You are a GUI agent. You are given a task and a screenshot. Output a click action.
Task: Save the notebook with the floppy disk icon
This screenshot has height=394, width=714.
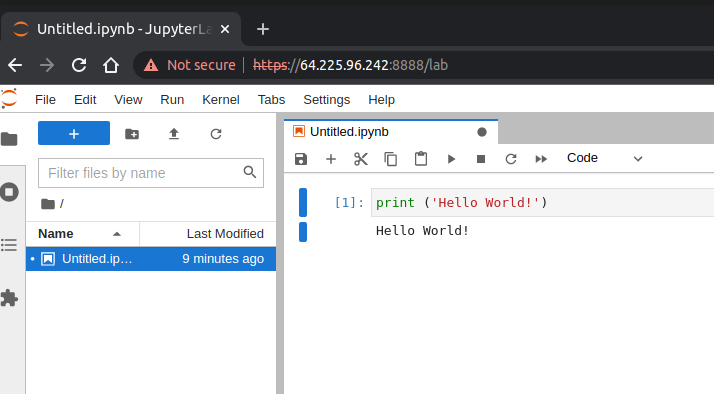[301, 159]
